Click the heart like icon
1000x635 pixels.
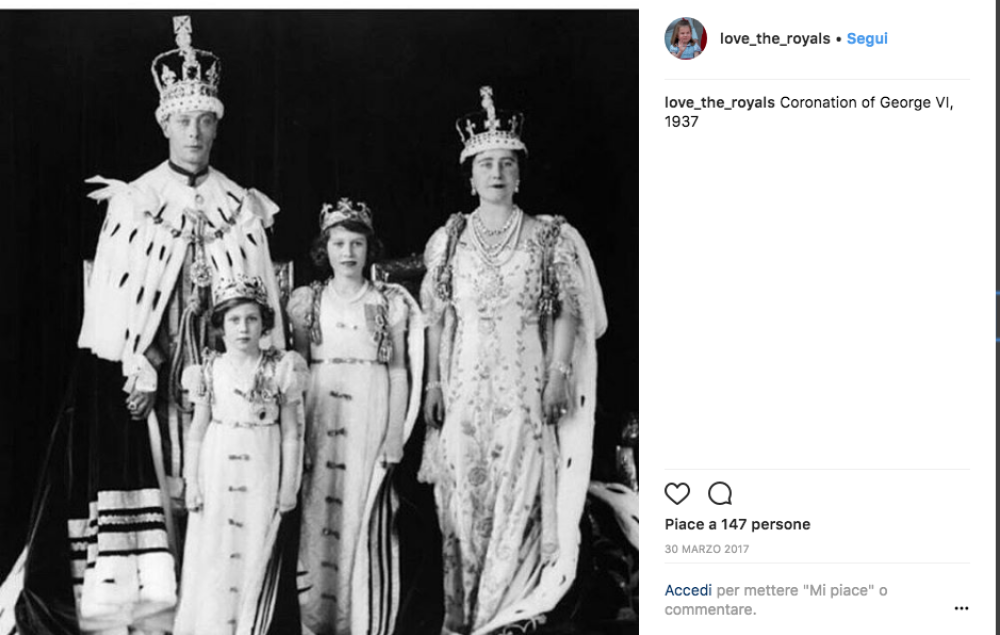point(677,493)
